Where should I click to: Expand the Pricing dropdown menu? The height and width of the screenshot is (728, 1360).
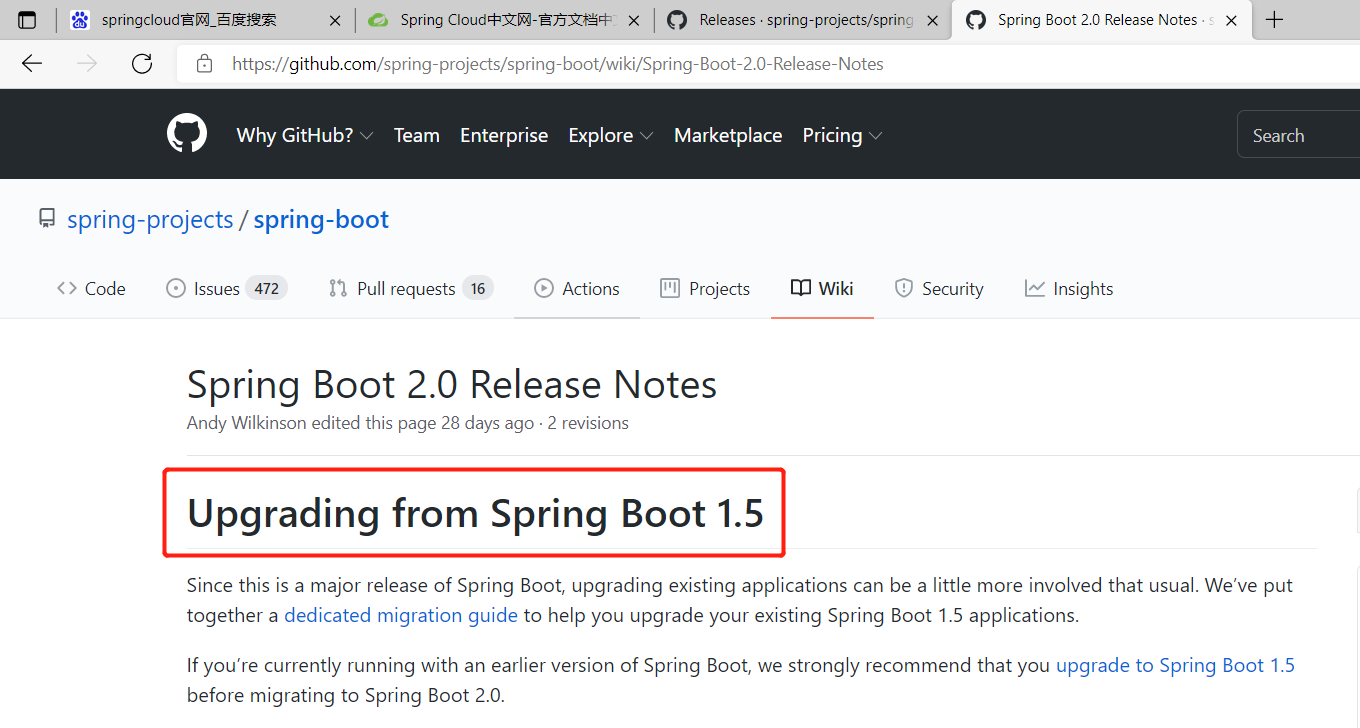(x=842, y=135)
